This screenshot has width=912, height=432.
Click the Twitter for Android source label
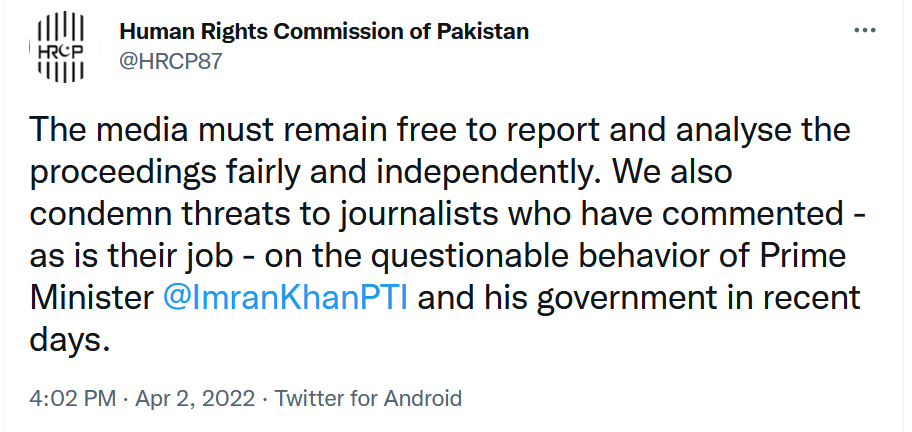(x=368, y=399)
